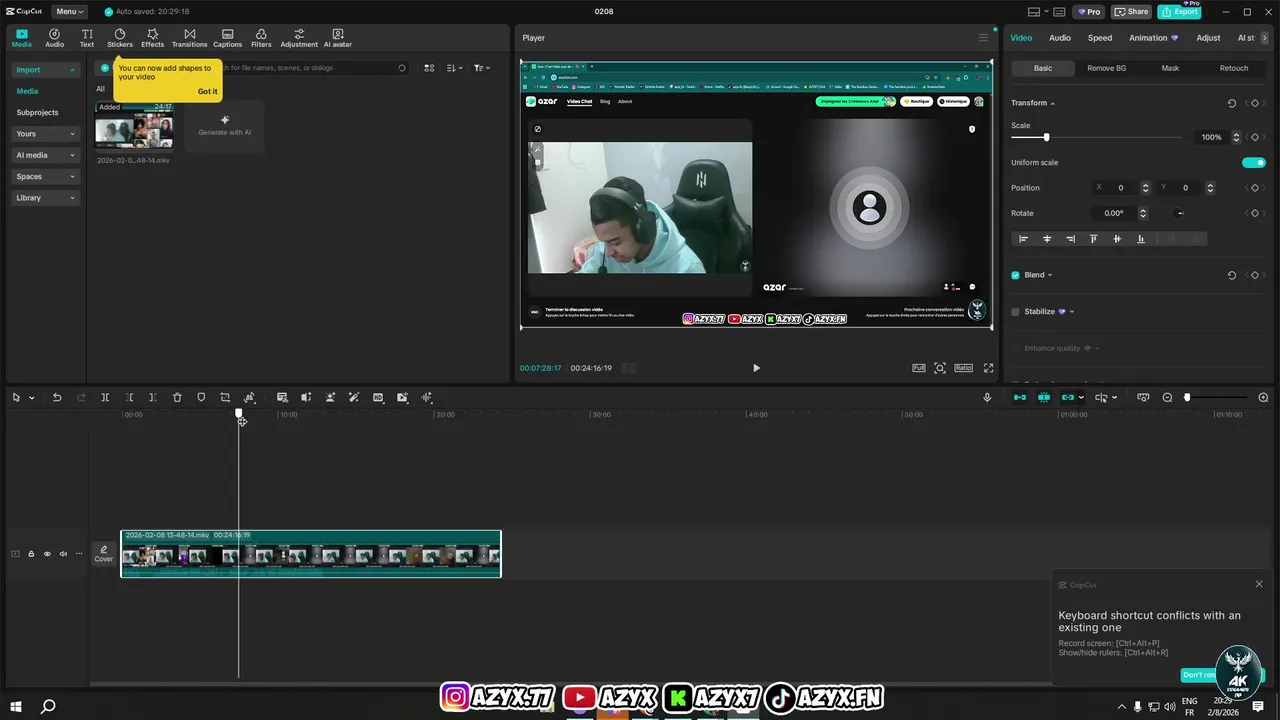Open the Player hamburger menu
Screen dimensions: 1280x720
point(983,38)
